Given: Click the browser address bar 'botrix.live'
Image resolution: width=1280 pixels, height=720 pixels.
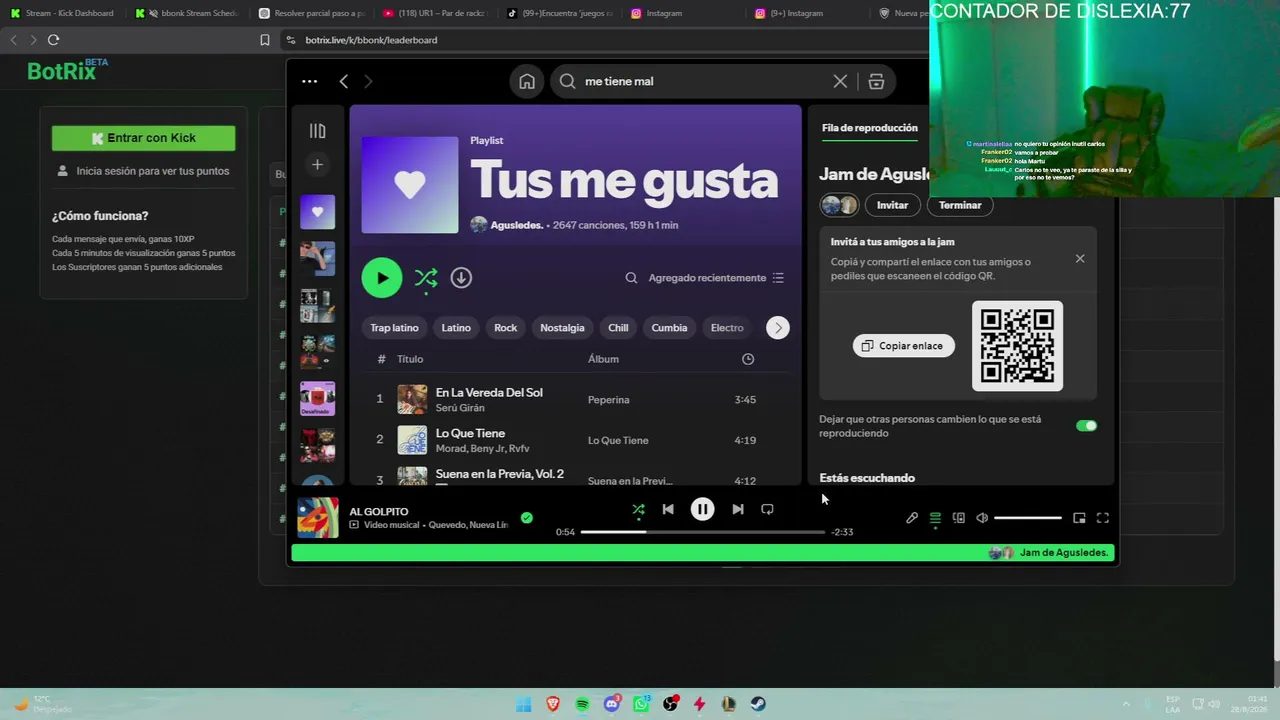Looking at the screenshot, I should pyautogui.click(x=371, y=40).
